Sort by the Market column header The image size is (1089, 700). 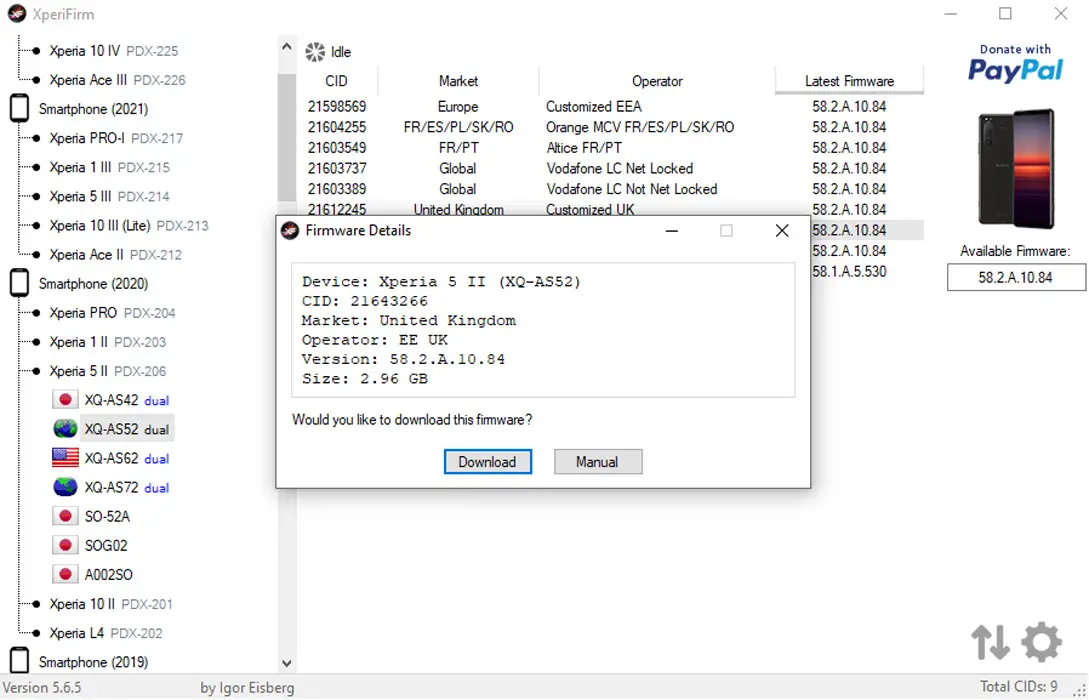point(458,81)
